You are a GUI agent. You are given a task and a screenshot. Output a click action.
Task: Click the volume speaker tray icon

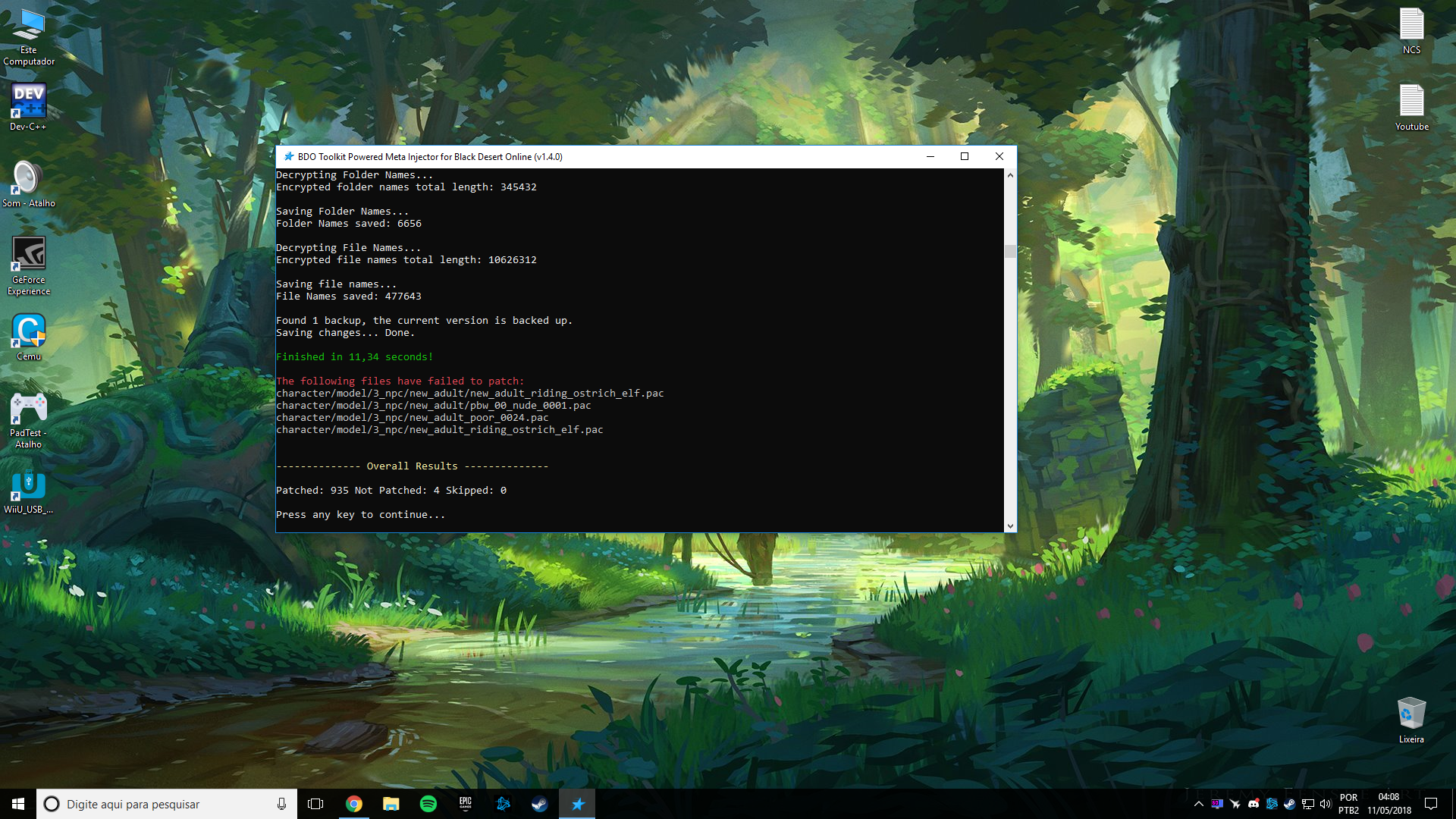click(1326, 804)
